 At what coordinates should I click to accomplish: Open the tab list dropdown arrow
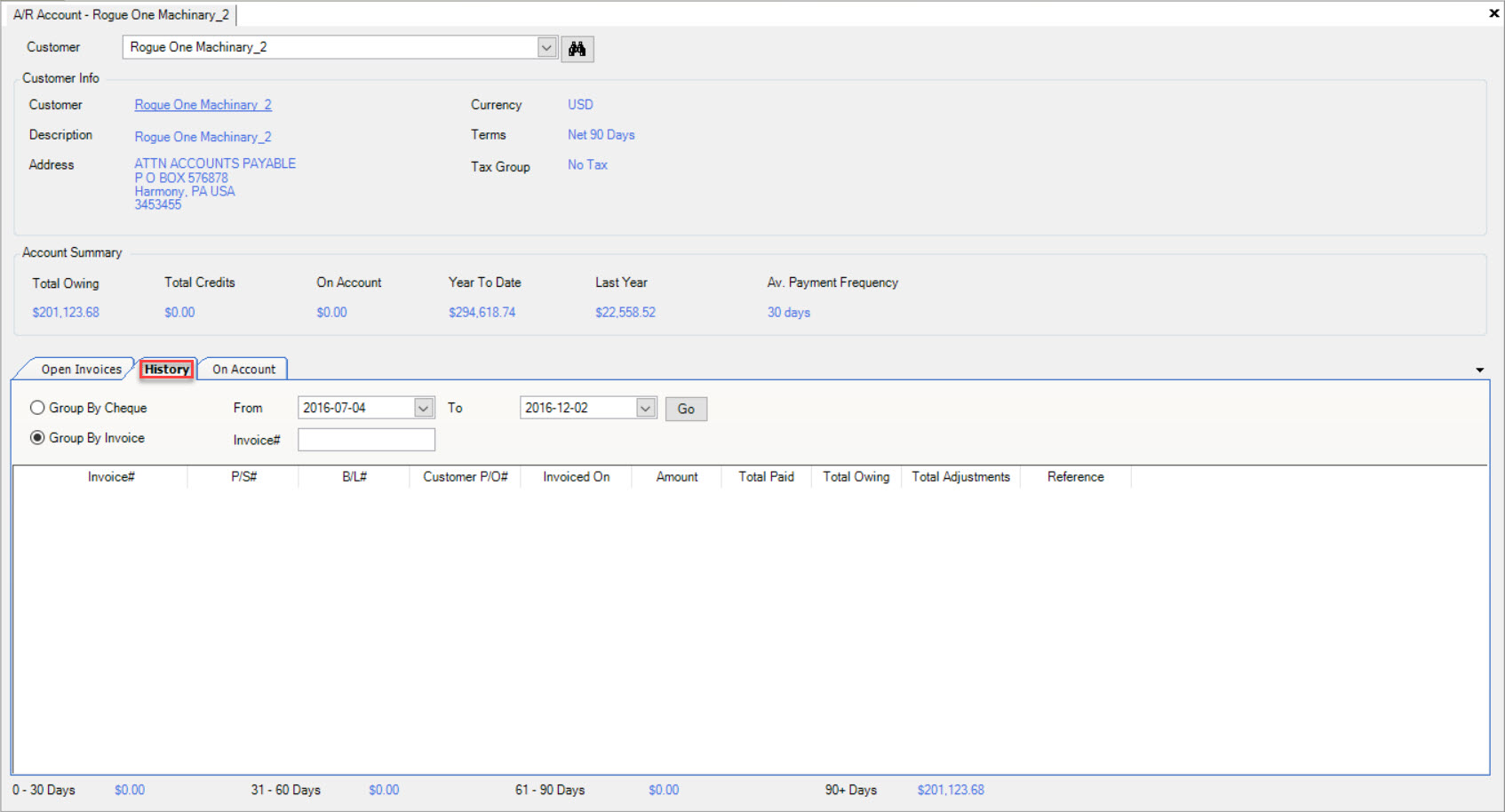point(1480,370)
